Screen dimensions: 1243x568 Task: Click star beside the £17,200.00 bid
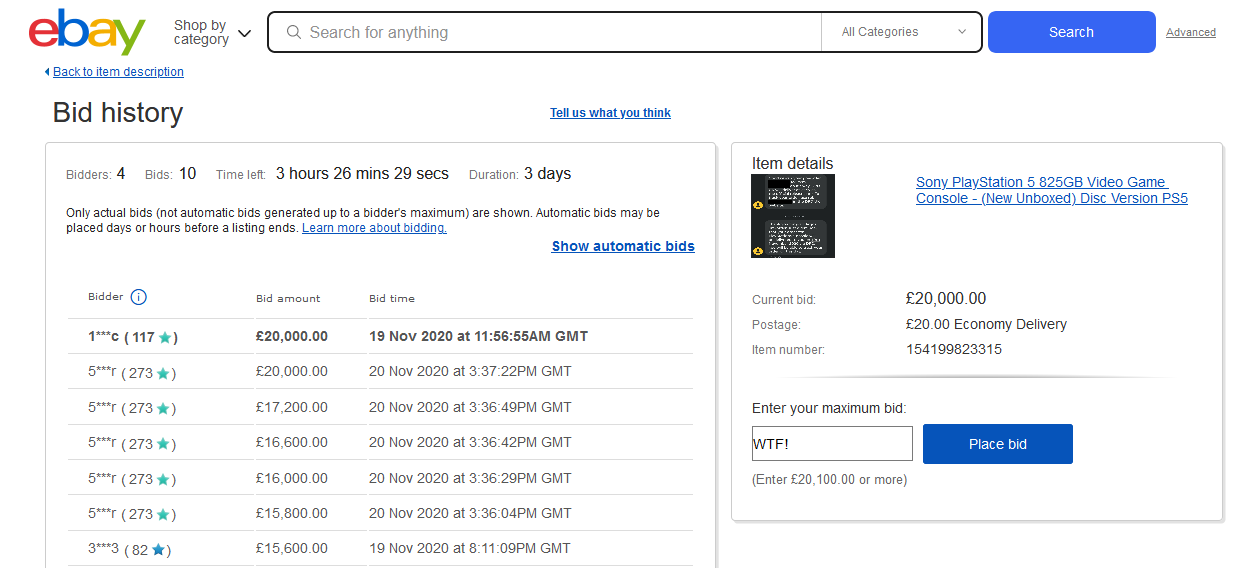point(163,408)
